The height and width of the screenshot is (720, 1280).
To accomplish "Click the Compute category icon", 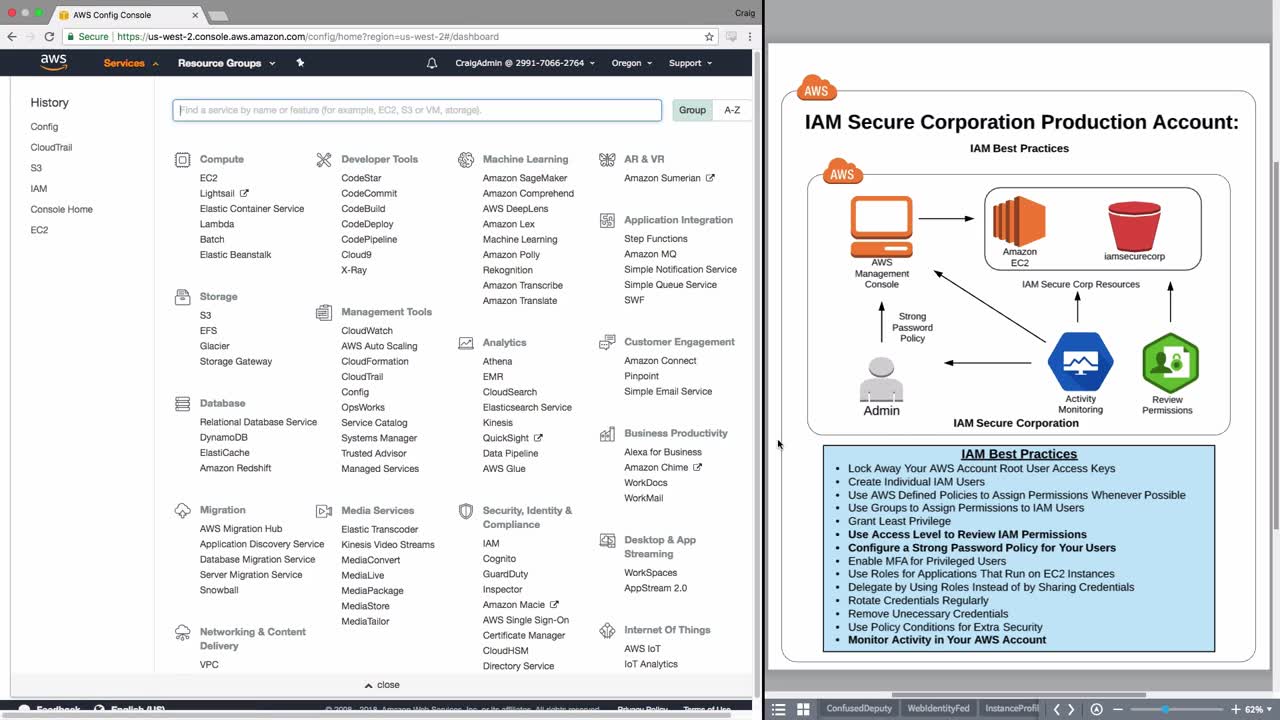I will coord(182,159).
